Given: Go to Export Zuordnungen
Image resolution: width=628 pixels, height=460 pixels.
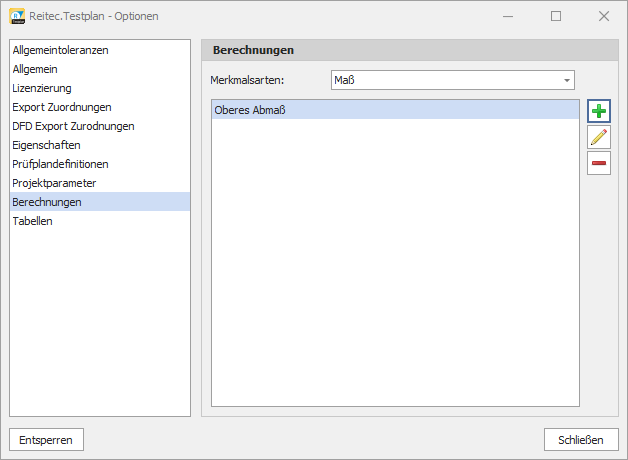Looking at the screenshot, I should pos(100,107).
